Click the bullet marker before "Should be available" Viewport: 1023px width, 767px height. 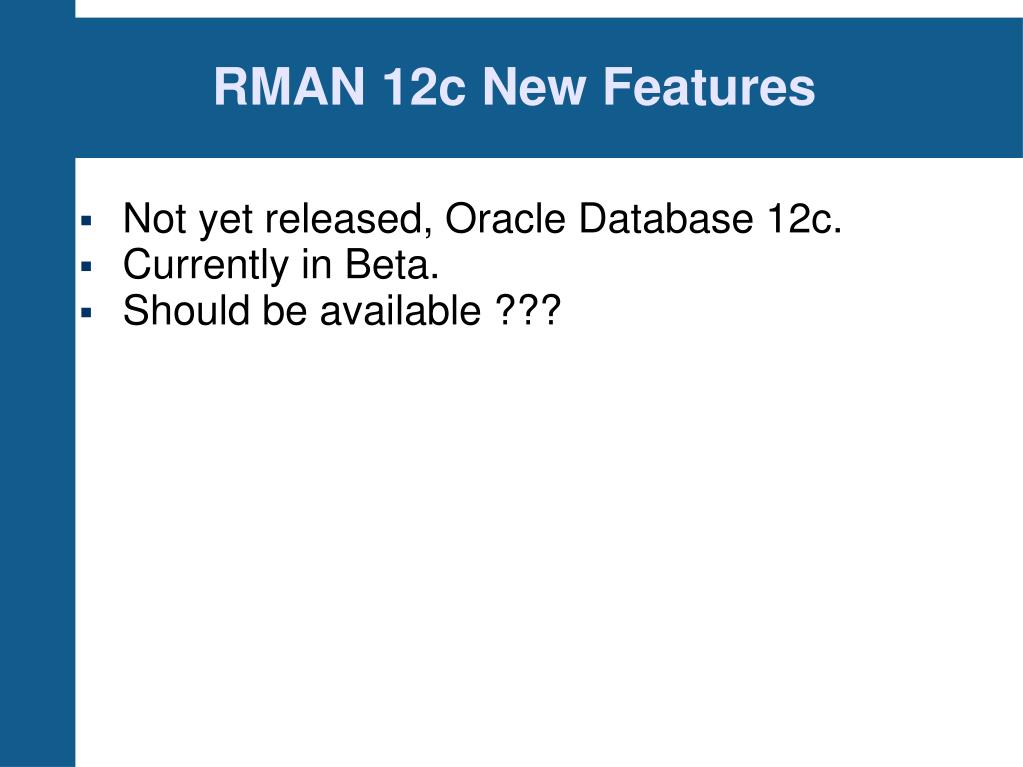(x=87, y=312)
